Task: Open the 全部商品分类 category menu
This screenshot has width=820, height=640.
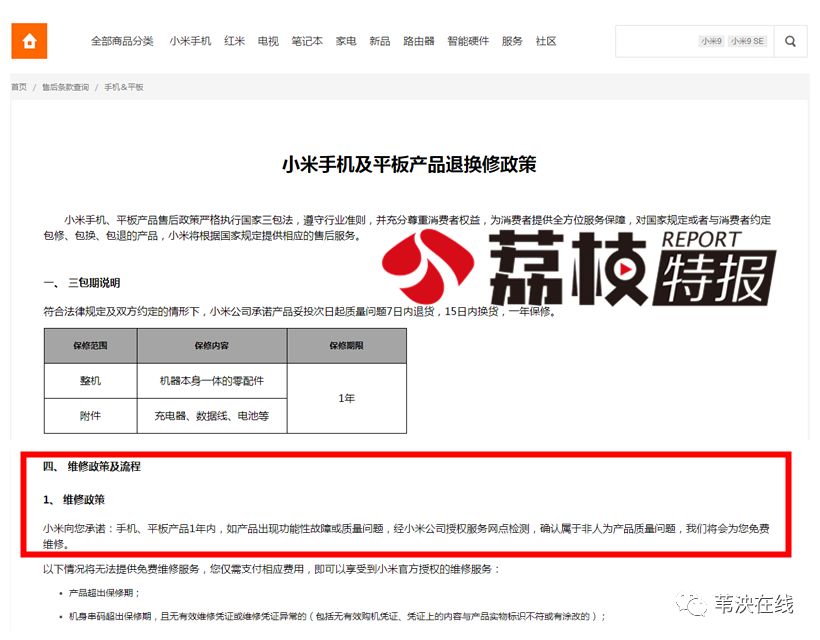Action: pyautogui.click(x=123, y=41)
